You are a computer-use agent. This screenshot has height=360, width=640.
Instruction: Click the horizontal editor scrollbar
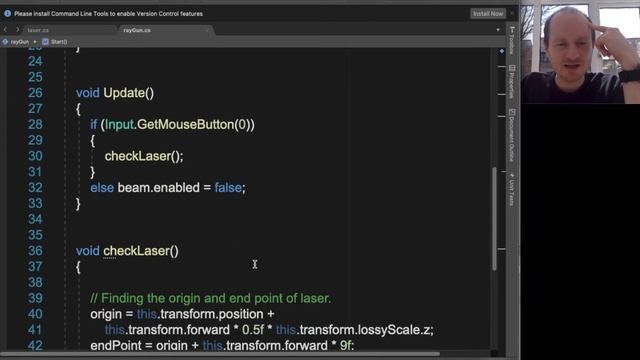point(220,354)
